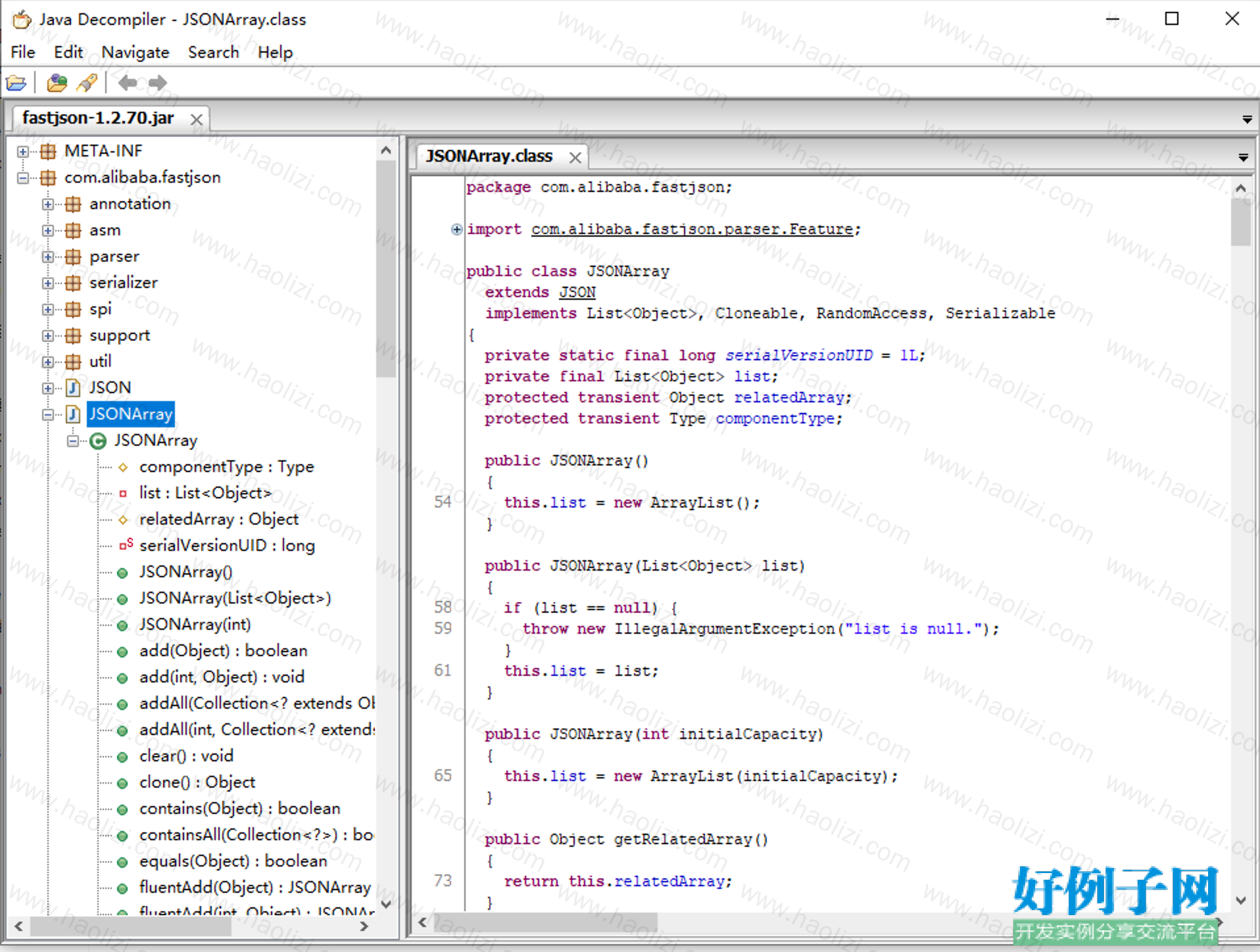The image size is (1260, 952).
Task: Click the util package icon
Action: [73, 362]
